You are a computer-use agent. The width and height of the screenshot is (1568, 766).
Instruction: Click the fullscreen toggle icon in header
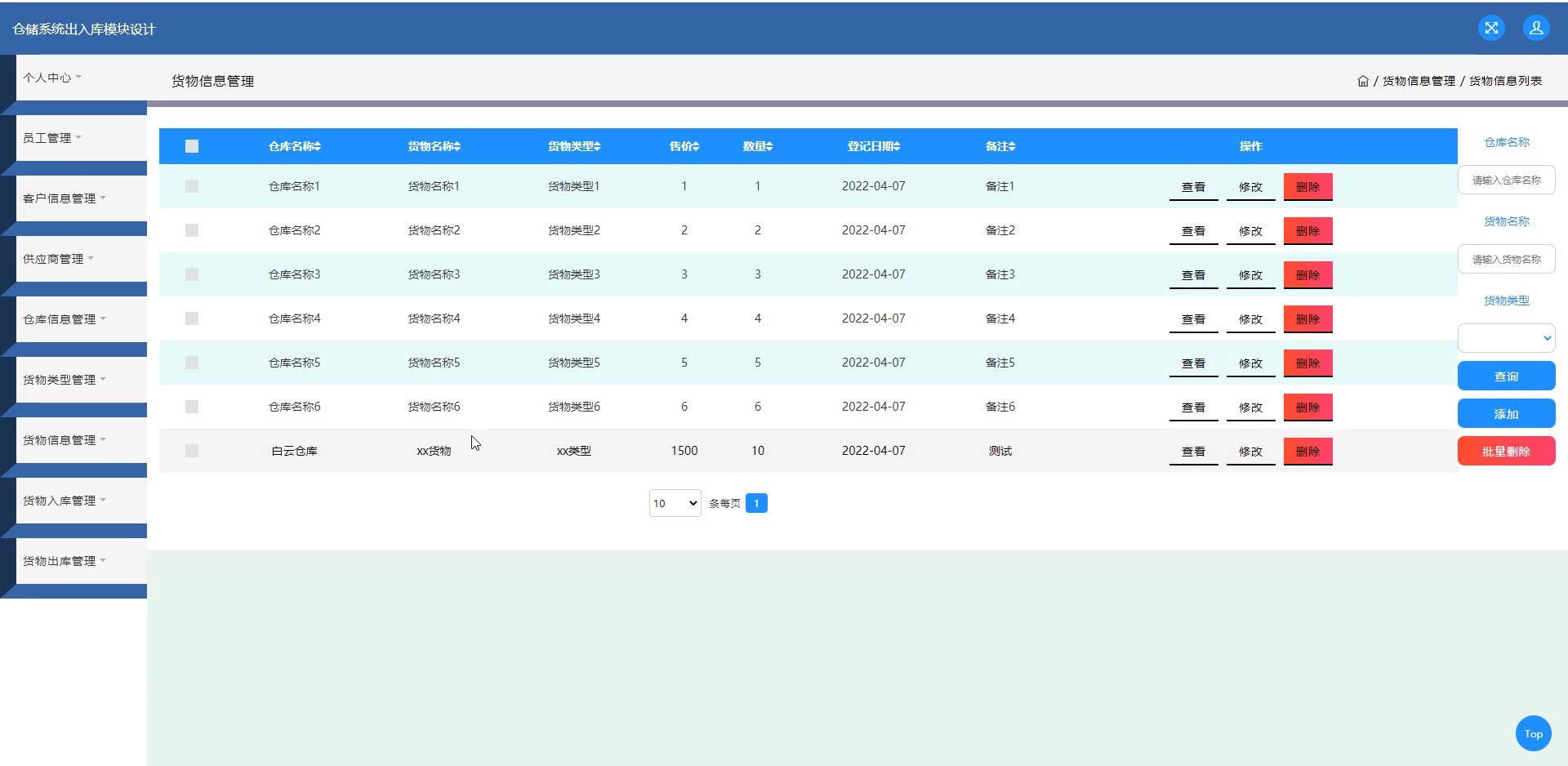point(1491,28)
